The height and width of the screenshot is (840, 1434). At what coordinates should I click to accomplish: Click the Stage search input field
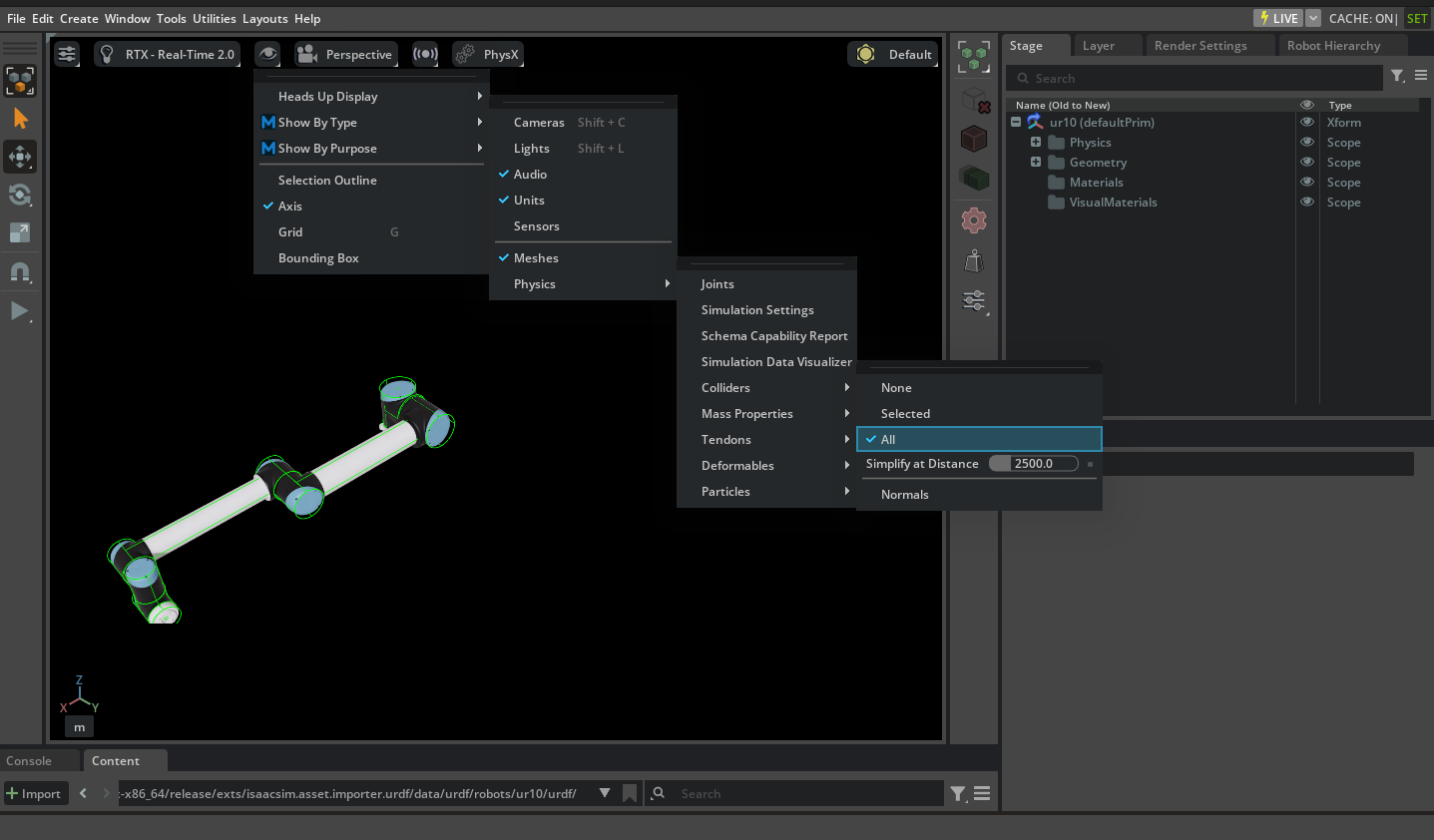[1197, 79]
